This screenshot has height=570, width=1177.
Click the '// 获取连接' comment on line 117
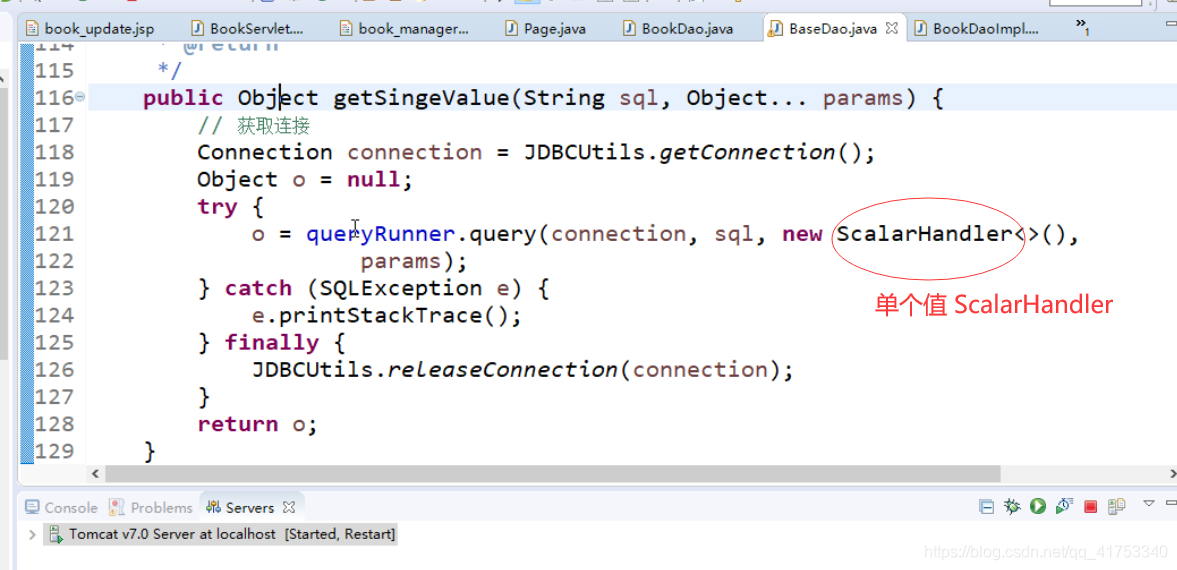(x=254, y=125)
